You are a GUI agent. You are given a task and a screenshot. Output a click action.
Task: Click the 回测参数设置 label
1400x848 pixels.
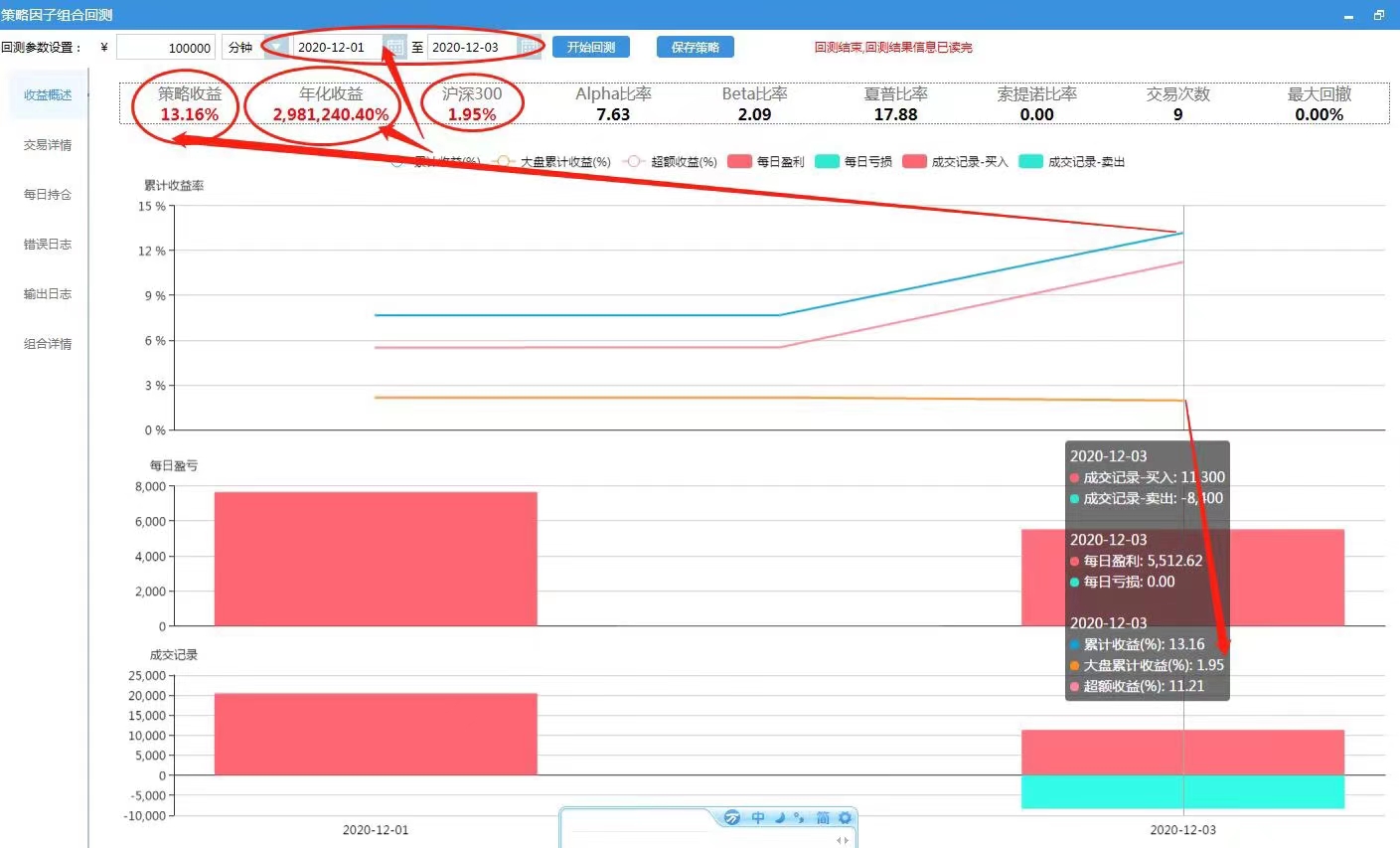click(41, 47)
